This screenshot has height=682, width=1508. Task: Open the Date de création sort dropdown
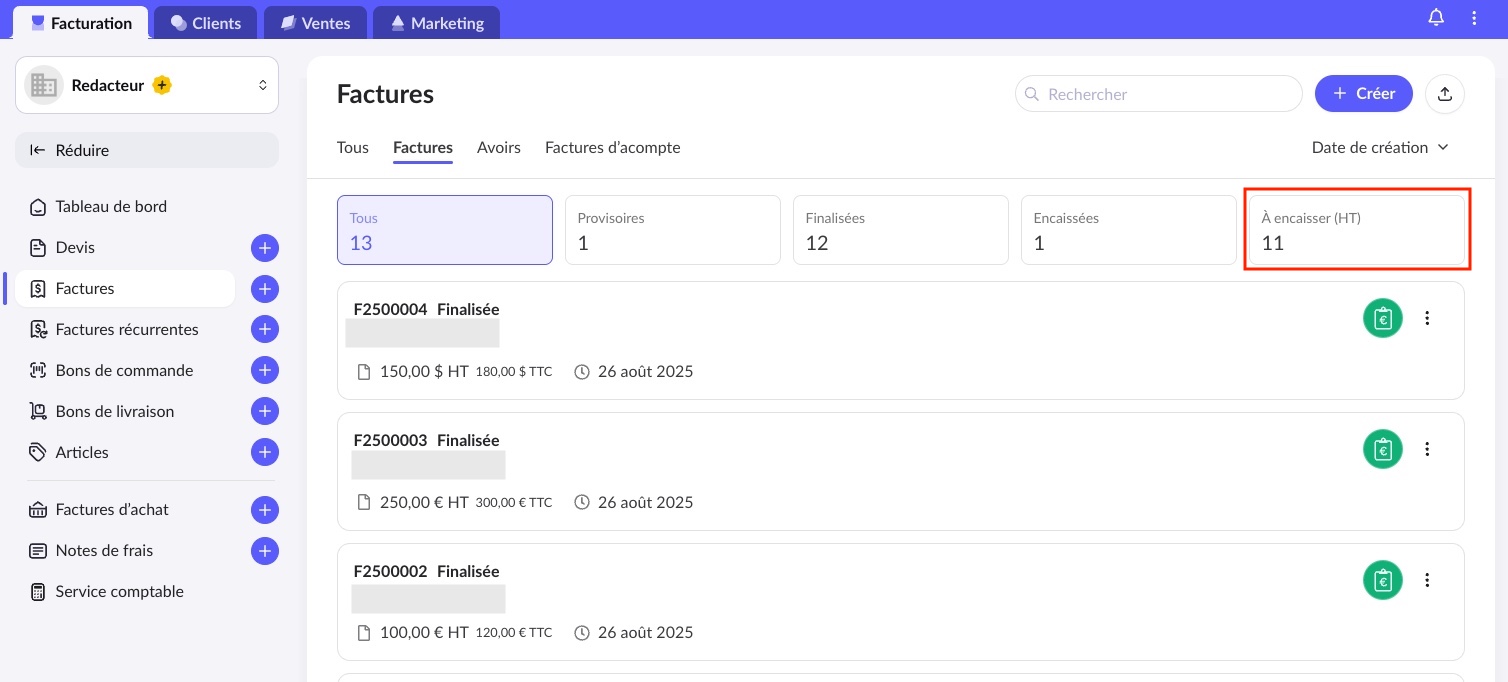(1380, 147)
